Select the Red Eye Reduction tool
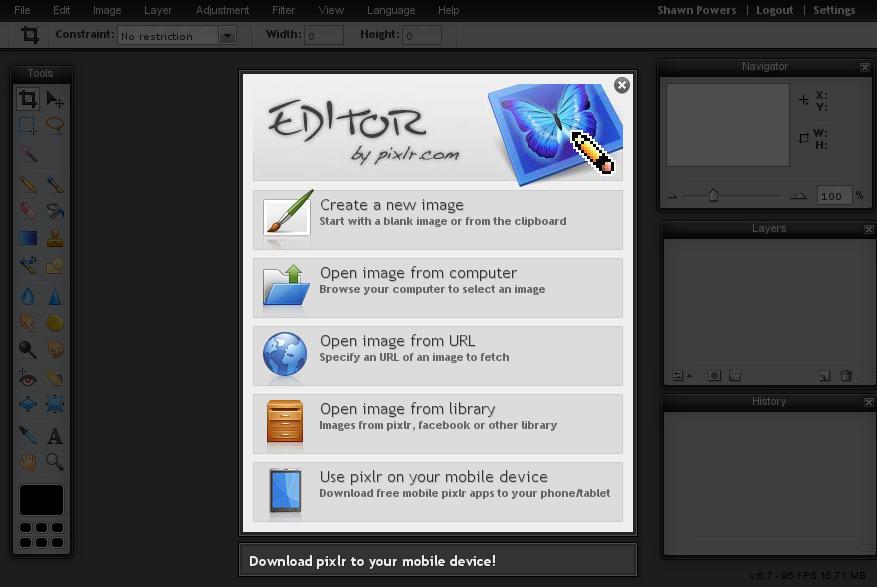Image resolution: width=877 pixels, height=587 pixels. (28, 377)
